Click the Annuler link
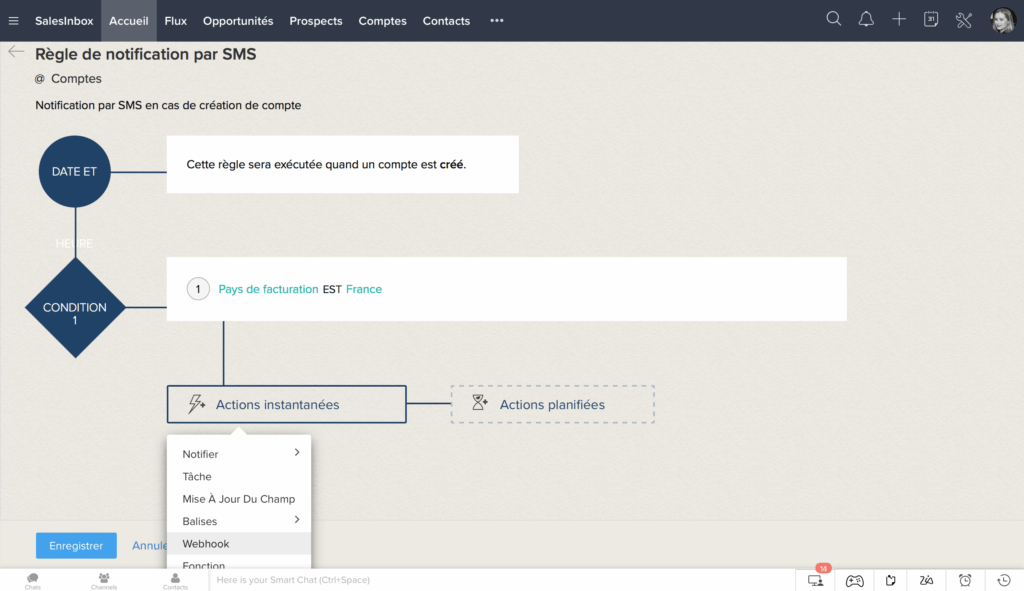Image resolution: width=1024 pixels, height=591 pixels. click(150, 545)
